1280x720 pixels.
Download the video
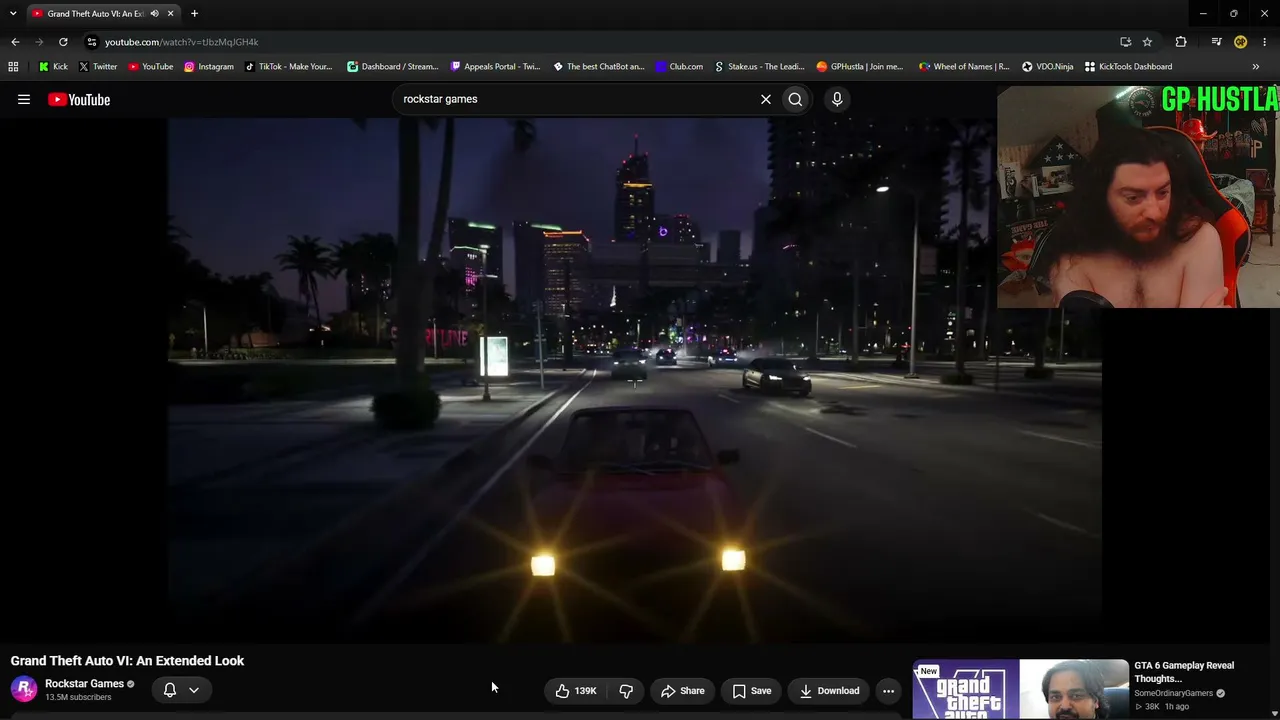[829, 691]
